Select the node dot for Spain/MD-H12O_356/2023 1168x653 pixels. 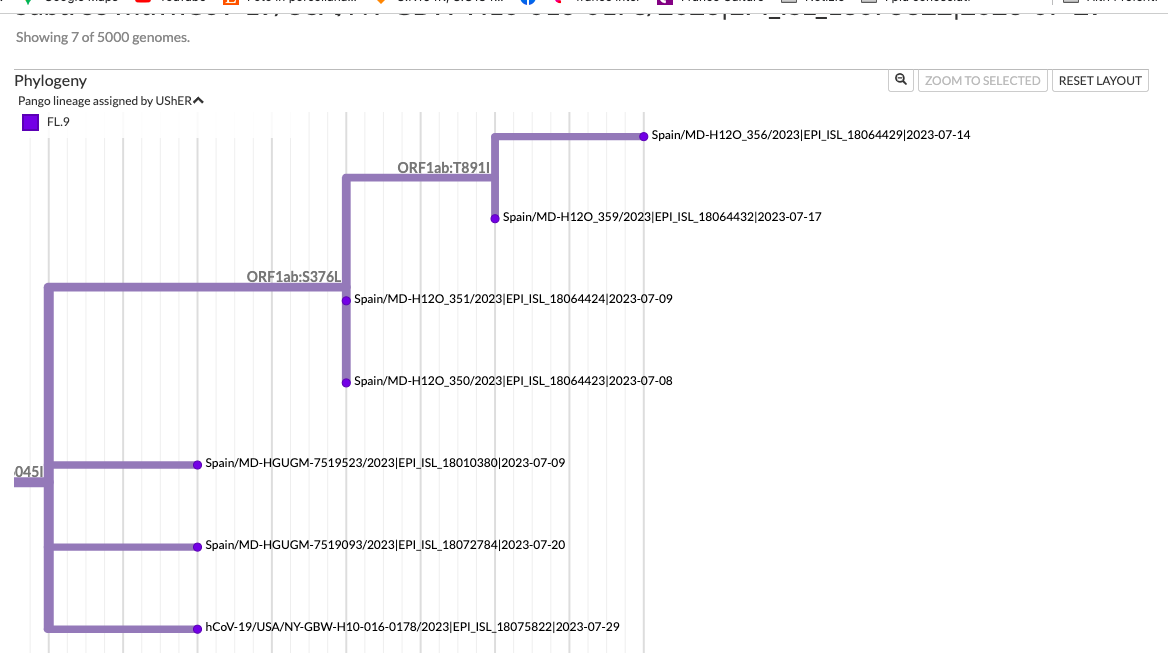[645, 136]
